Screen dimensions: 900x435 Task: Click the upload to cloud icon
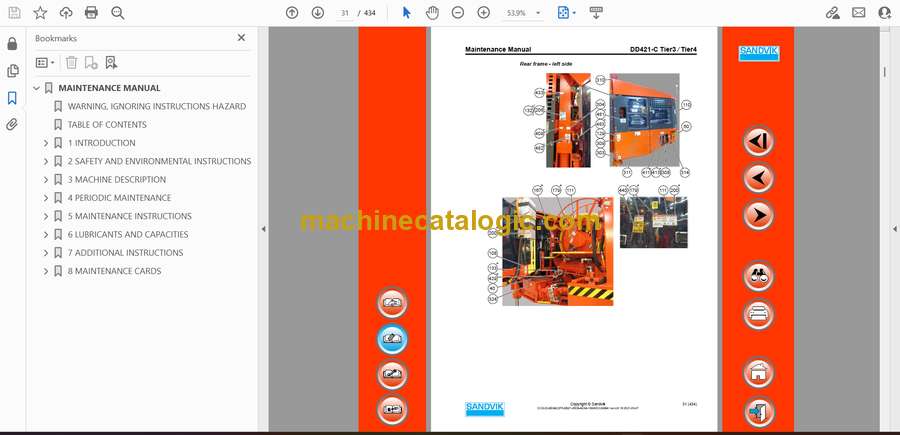tap(66, 13)
